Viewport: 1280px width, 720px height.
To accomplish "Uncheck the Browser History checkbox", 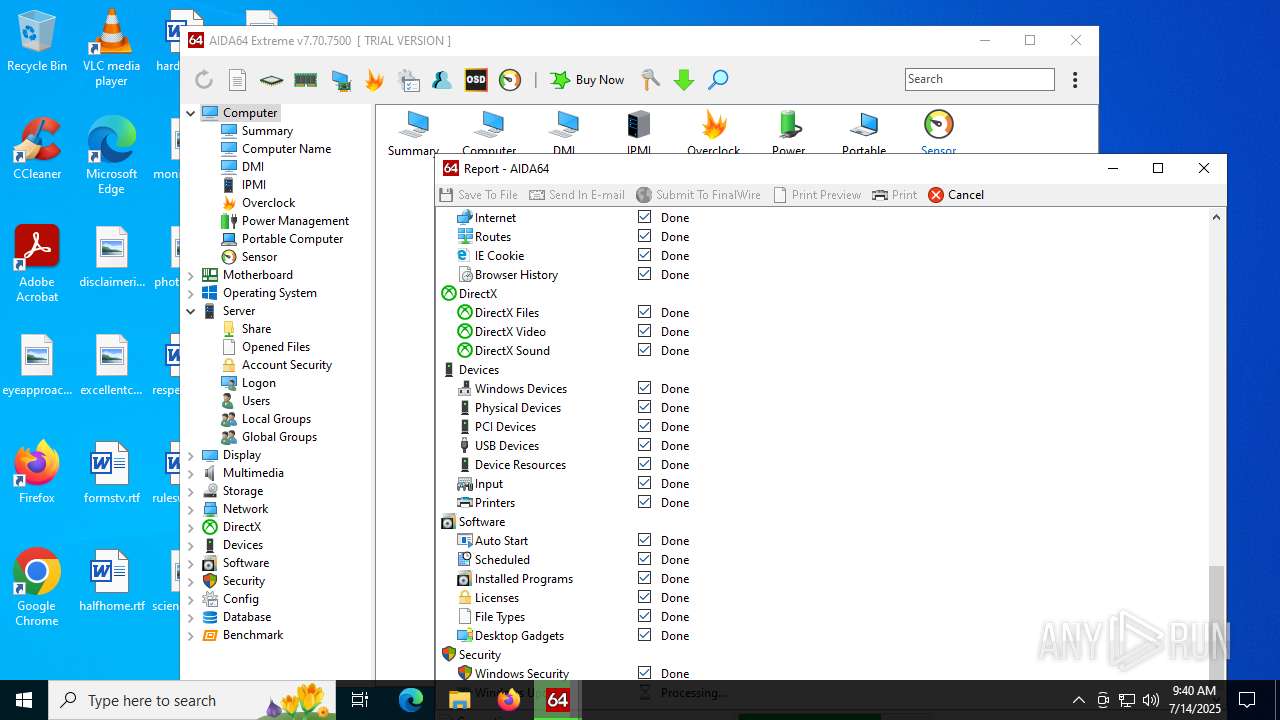I will coord(644,274).
